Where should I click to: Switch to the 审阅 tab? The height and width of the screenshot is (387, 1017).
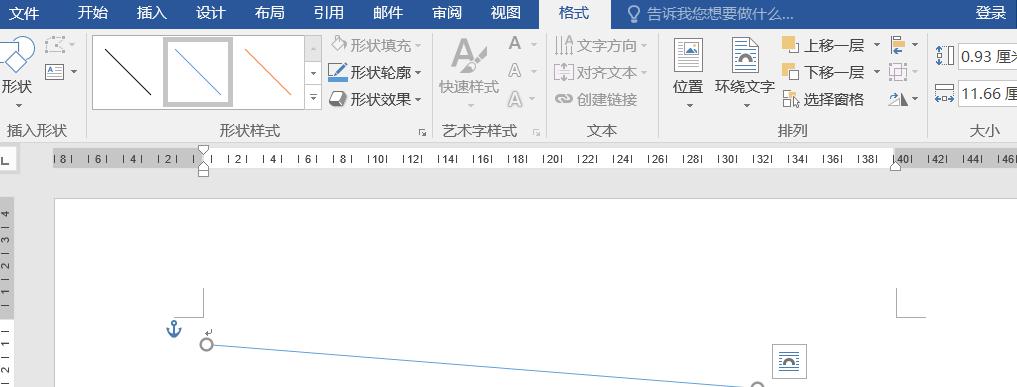[x=447, y=13]
